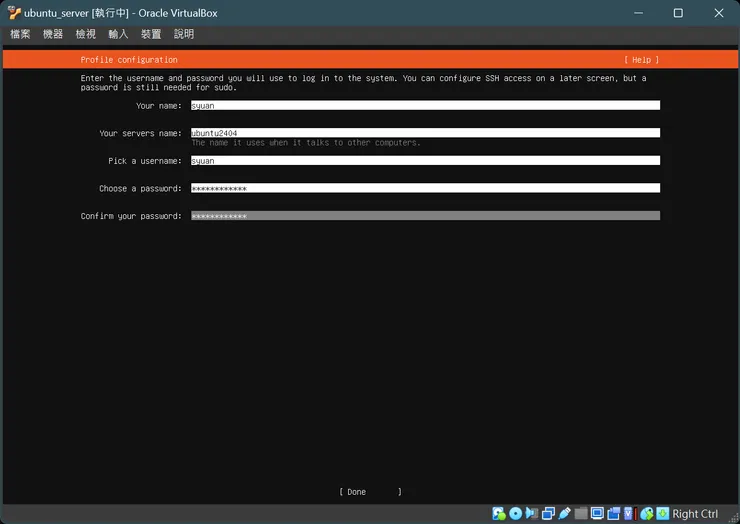Click the USB devices status icon
Image resolution: width=740 pixels, height=524 pixels.
point(564,513)
